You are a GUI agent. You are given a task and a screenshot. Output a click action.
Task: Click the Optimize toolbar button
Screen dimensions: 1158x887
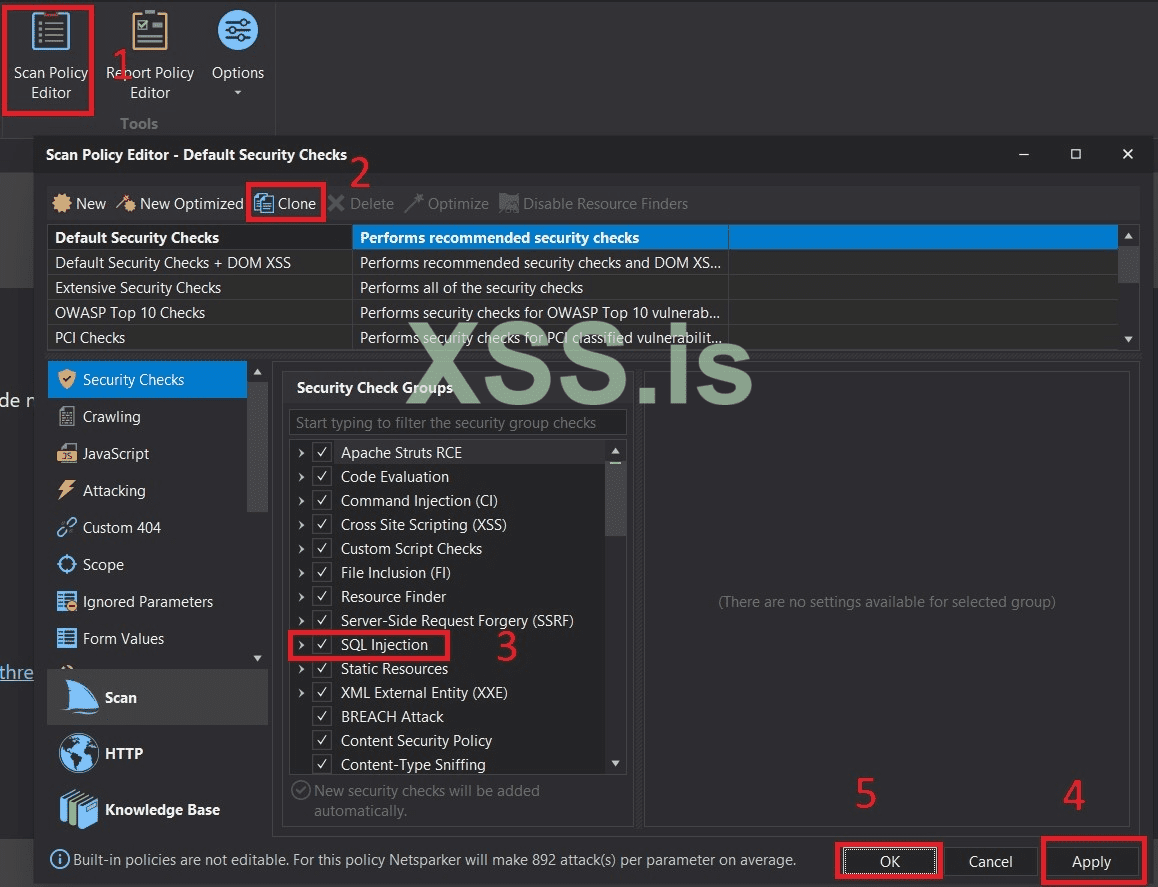(x=447, y=203)
